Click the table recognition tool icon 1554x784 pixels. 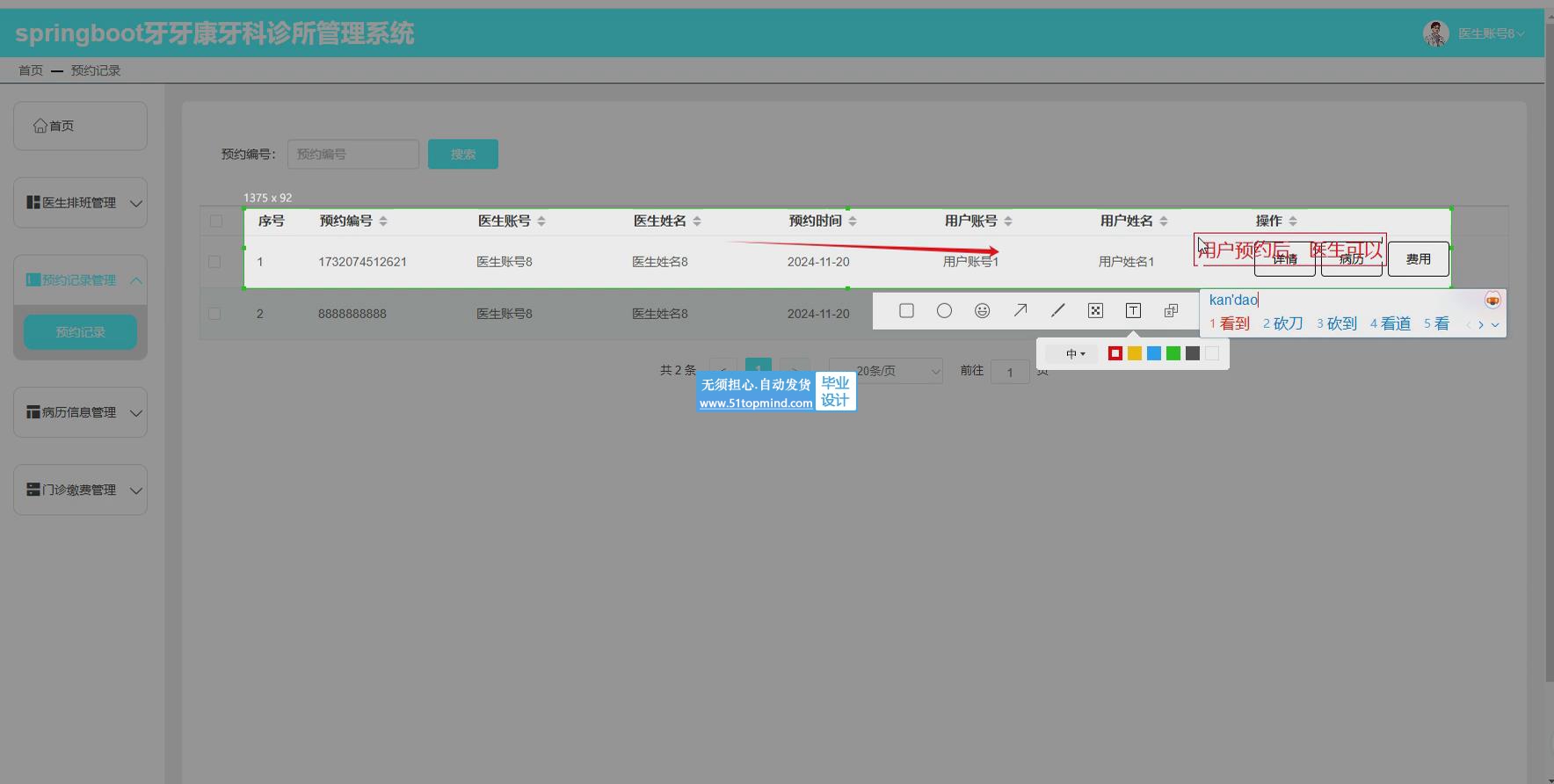click(x=1171, y=310)
